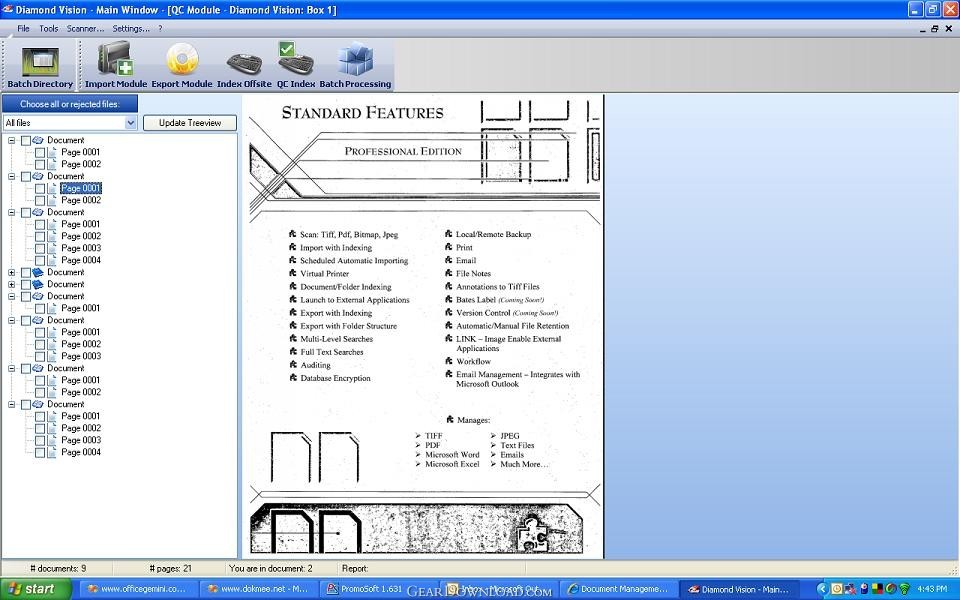Switch to www.dokmee.net taskbar window
Viewport: 960px width, 600px height.
coord(259,589)
